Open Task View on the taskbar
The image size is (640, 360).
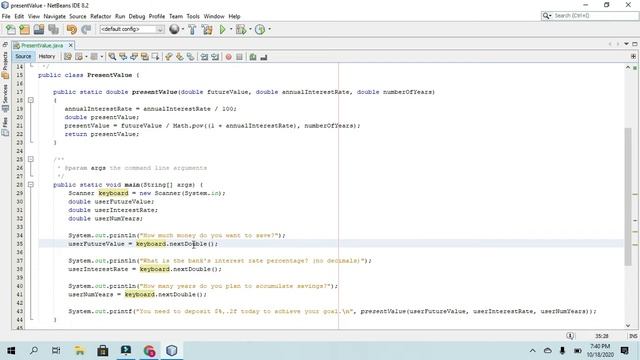[56, 351]
